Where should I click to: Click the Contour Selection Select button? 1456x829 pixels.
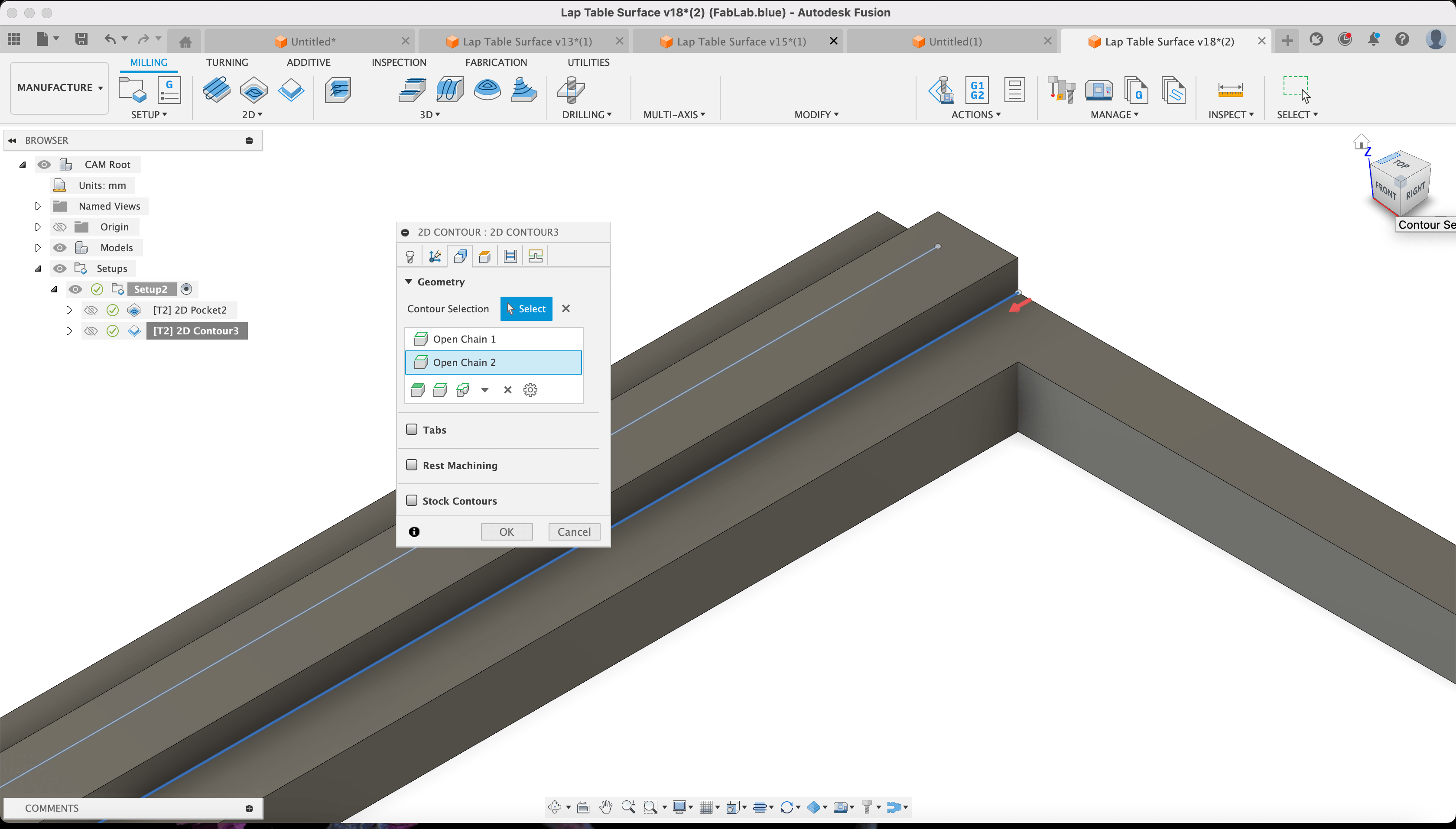[526, 308]
